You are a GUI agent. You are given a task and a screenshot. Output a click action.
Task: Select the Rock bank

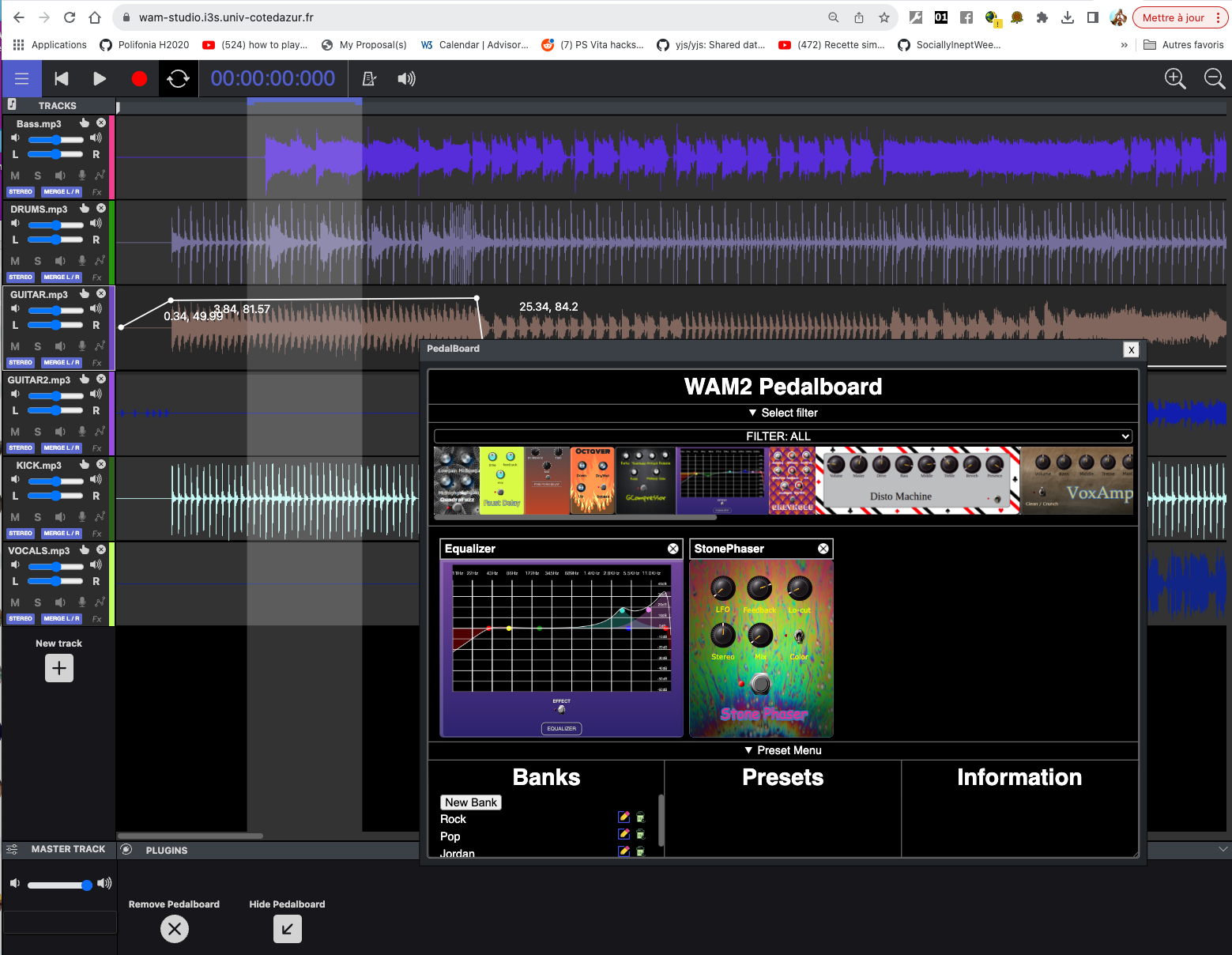[453, 819]
